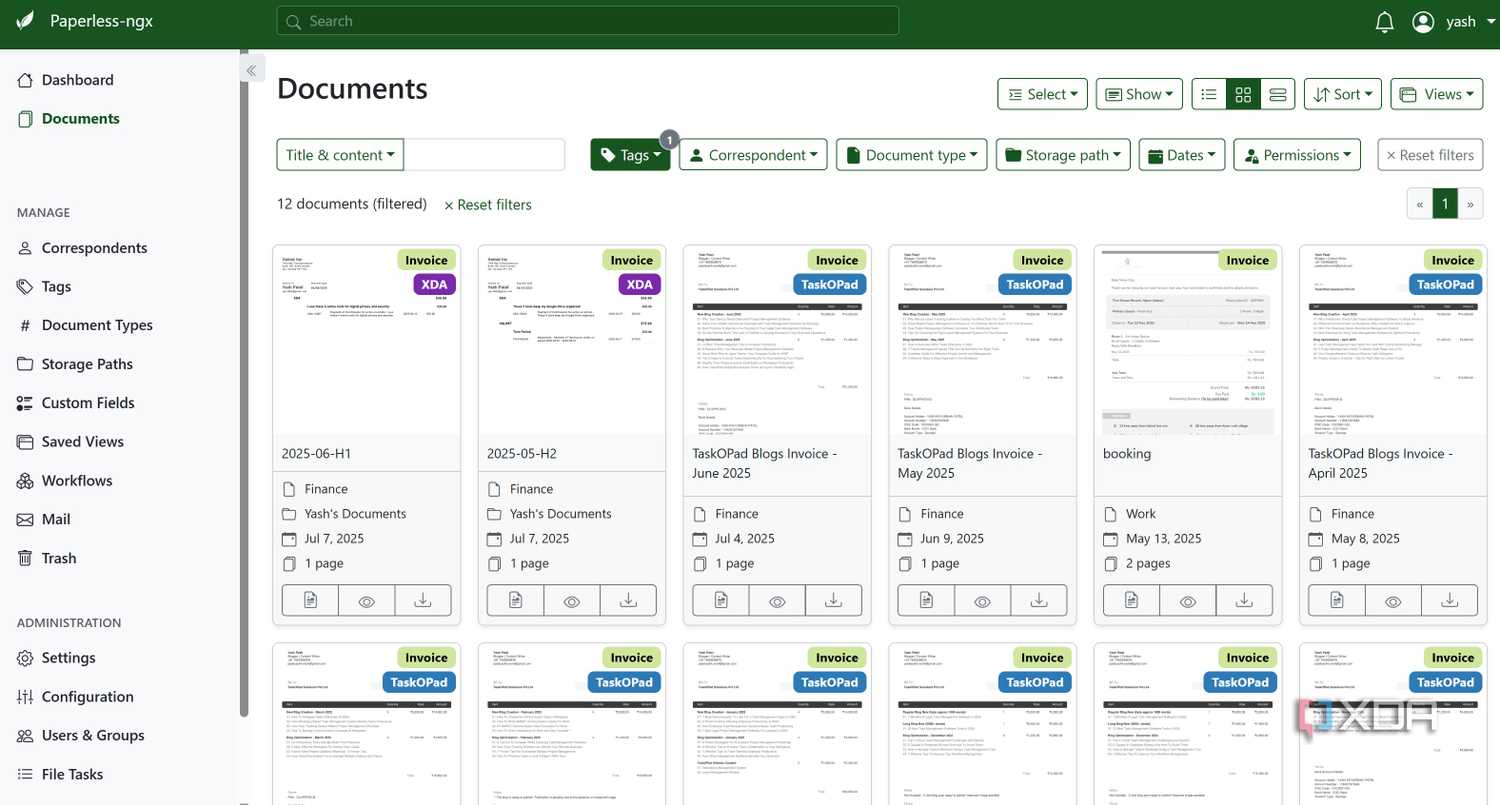
Task: Go to Dashboard in the sidebar
Action: (x=77, y=80)
